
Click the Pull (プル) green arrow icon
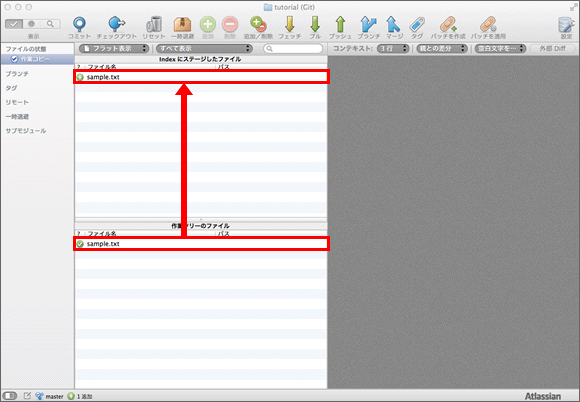(x=315, y=24)
